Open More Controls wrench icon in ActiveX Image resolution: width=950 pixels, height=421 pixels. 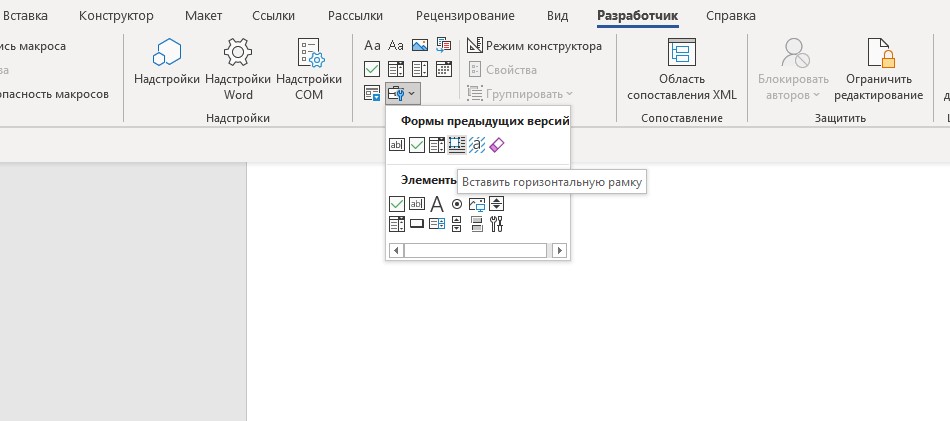click(497, 224)
